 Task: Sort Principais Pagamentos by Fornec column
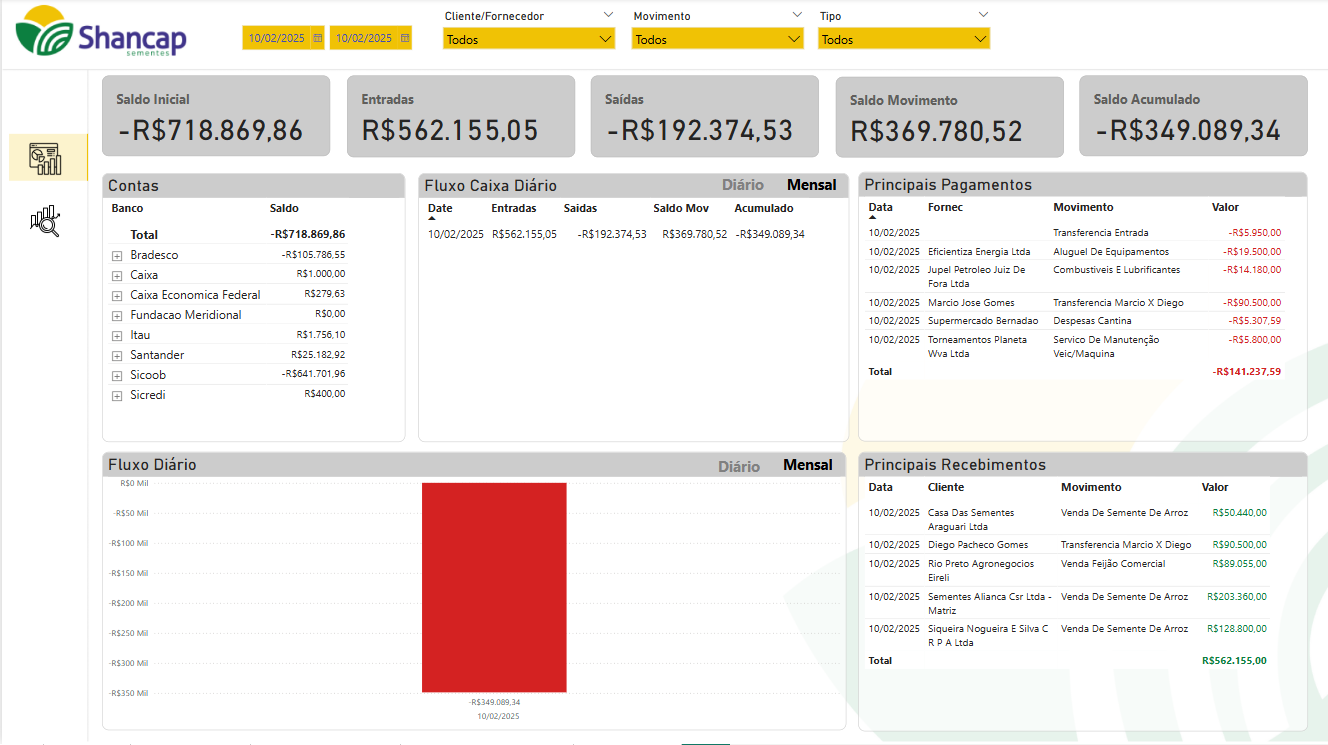943,208
